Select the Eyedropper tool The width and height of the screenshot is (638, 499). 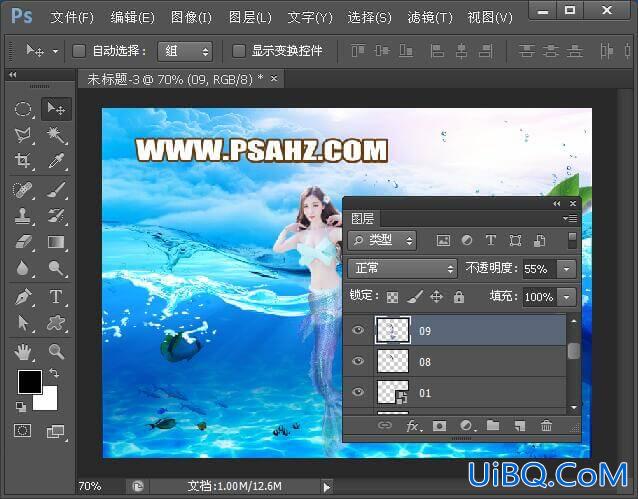[x=56, y=160]
